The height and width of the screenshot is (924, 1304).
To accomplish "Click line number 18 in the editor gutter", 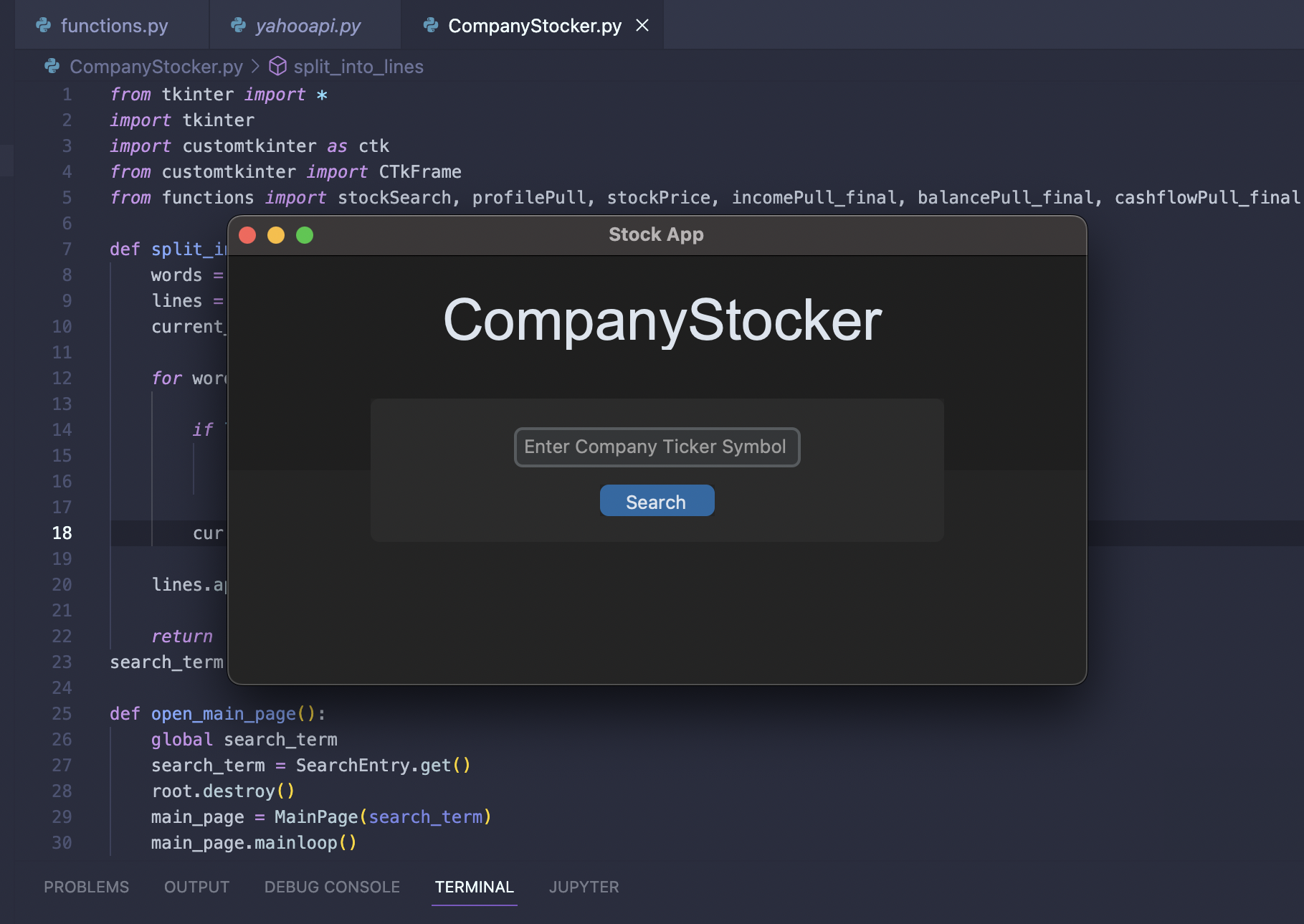I will 62,533.
